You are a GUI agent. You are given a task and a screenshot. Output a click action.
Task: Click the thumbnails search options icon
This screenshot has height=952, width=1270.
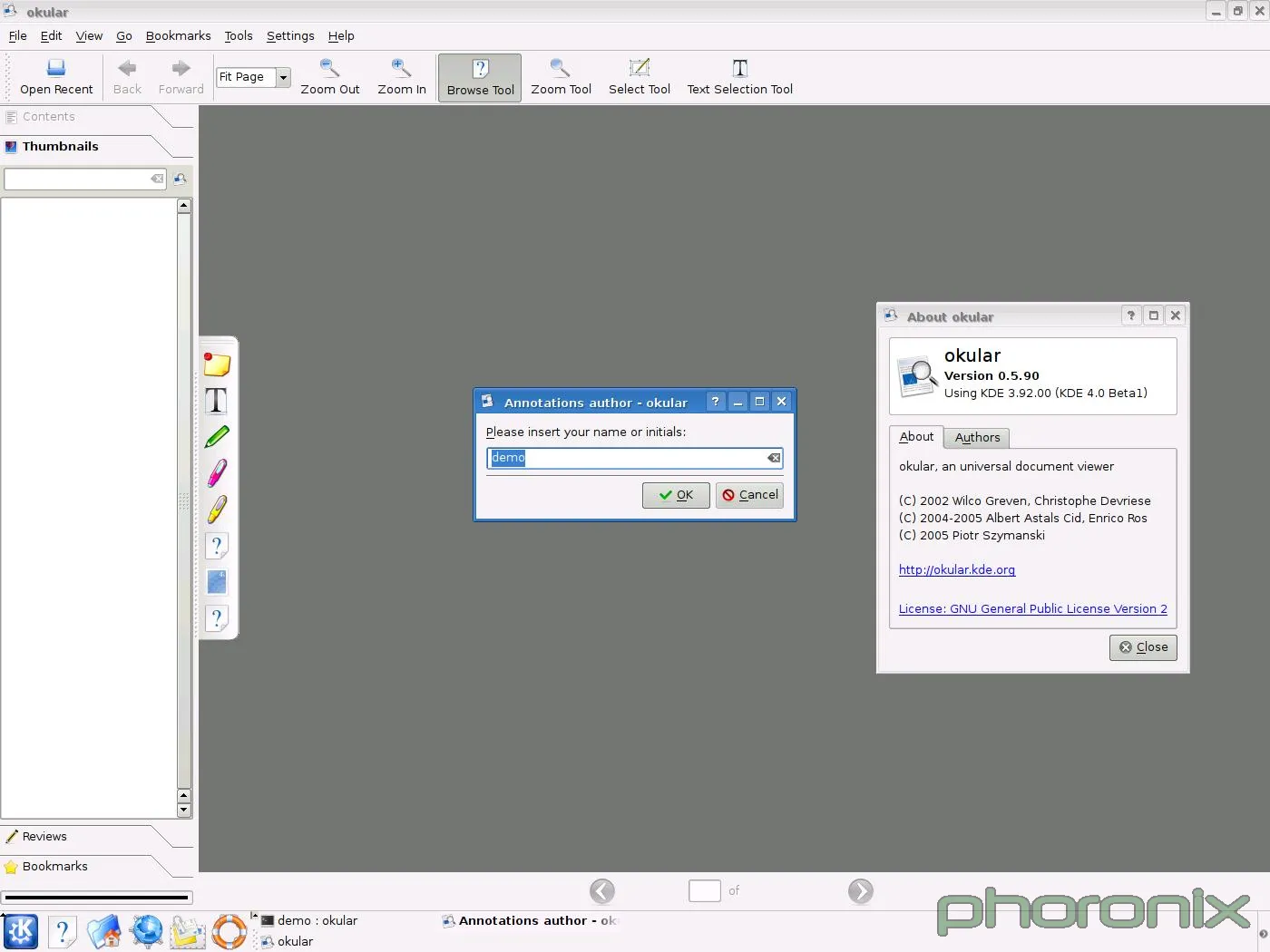181,179
